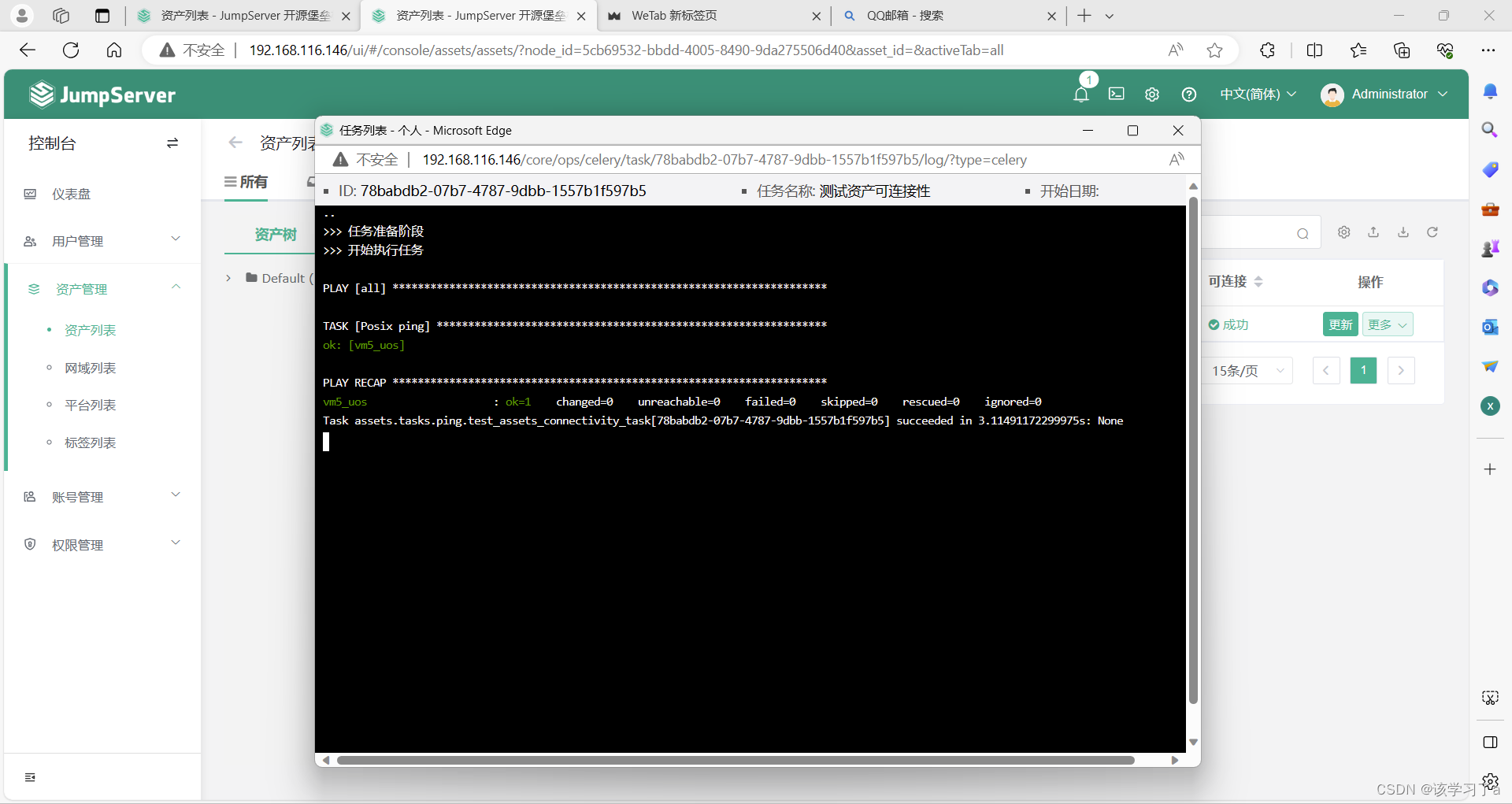Reload the page in Edge
The width and height of the screenshot is (1512, 804).
coord(71,50)
